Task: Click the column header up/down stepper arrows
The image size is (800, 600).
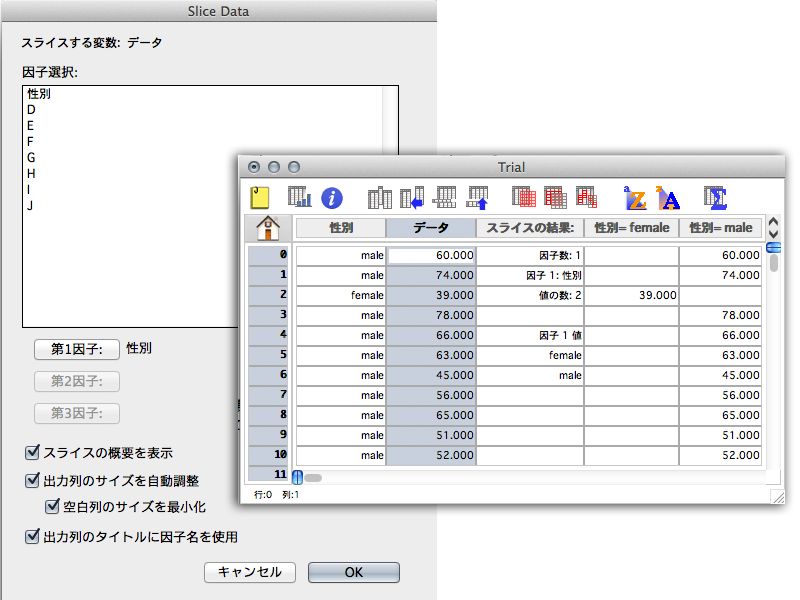Action: tap(773, 228)
